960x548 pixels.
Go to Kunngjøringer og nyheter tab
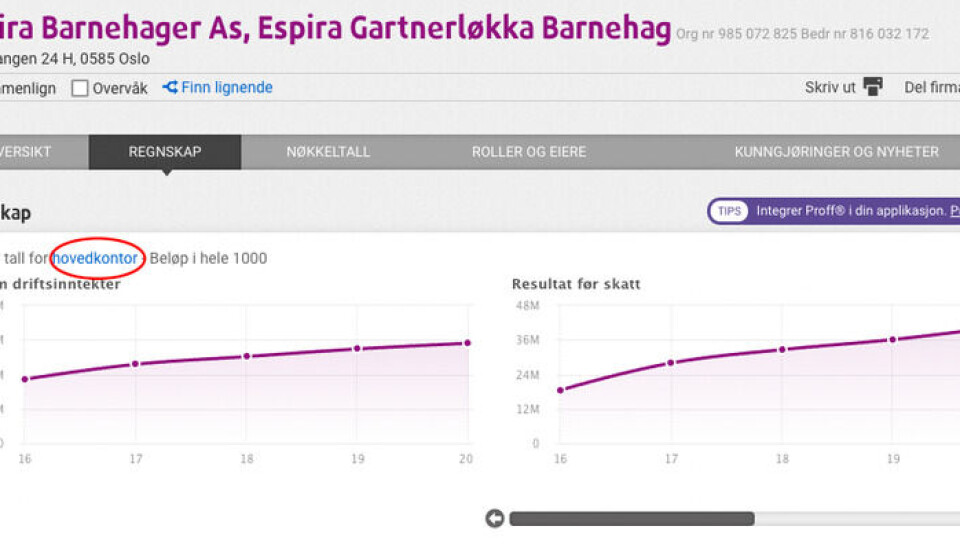coord(836,152)
